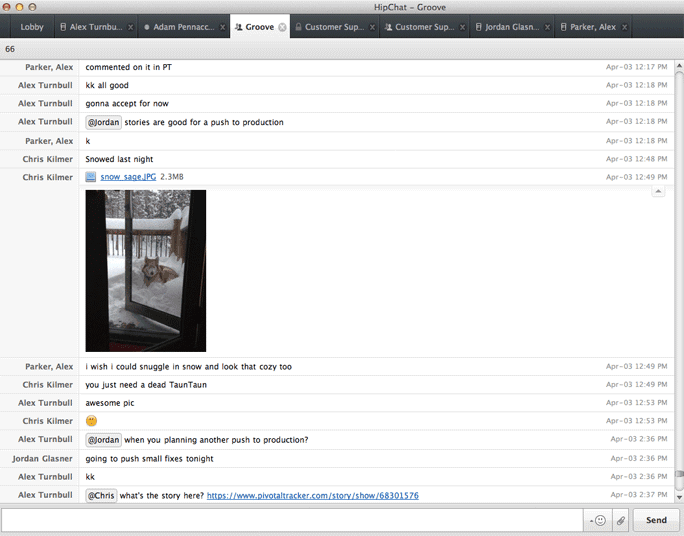This screenshot has width=684, height=536.
Task: Click sender name Jordan Glasner
Action: [x=42, y=458]
